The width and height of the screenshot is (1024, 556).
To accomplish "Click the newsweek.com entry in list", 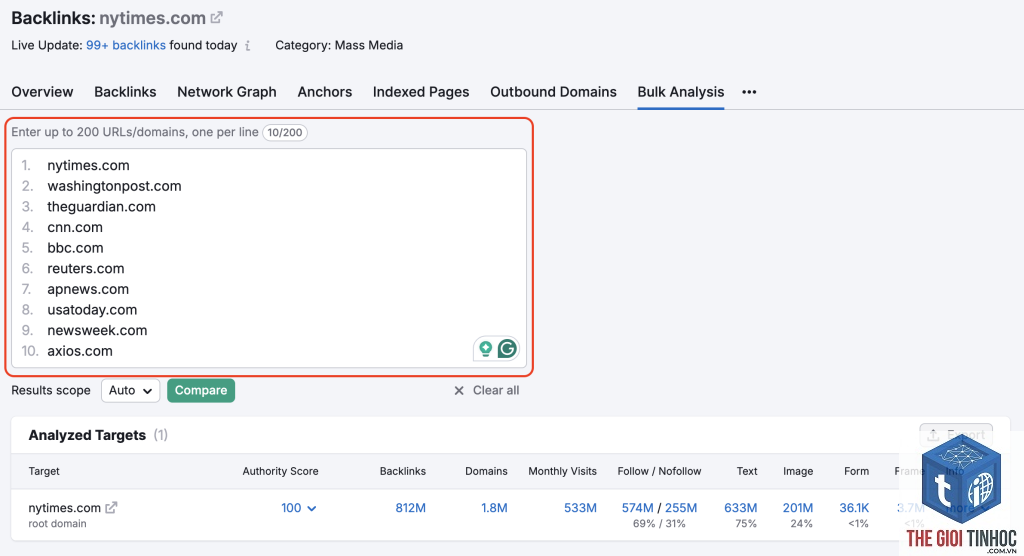I will [x=97, y=331].
